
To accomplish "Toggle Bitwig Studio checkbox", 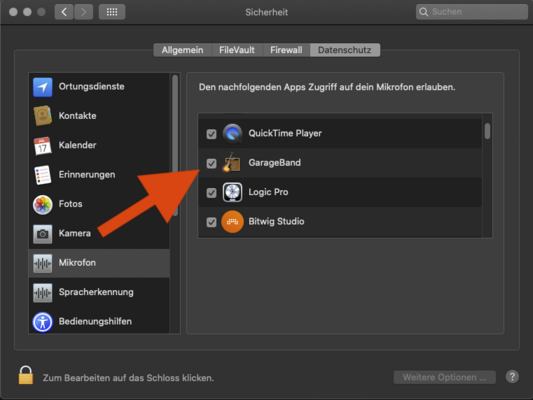I will tap(211, 222).
